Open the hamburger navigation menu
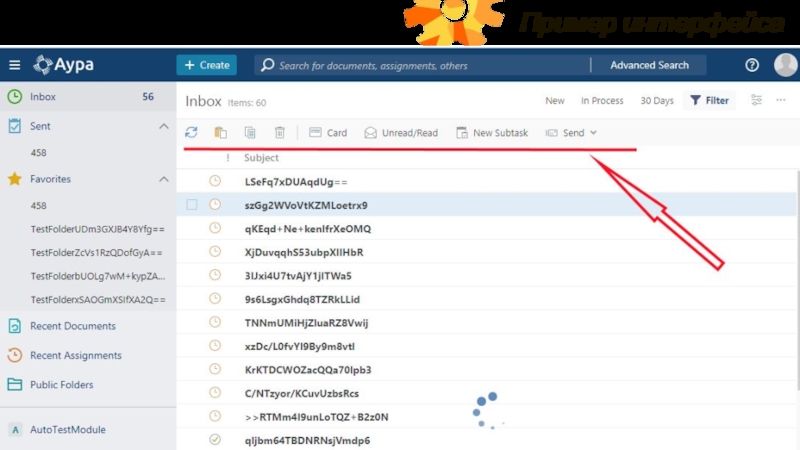The image size is (800, 450). tap(14, 65)
